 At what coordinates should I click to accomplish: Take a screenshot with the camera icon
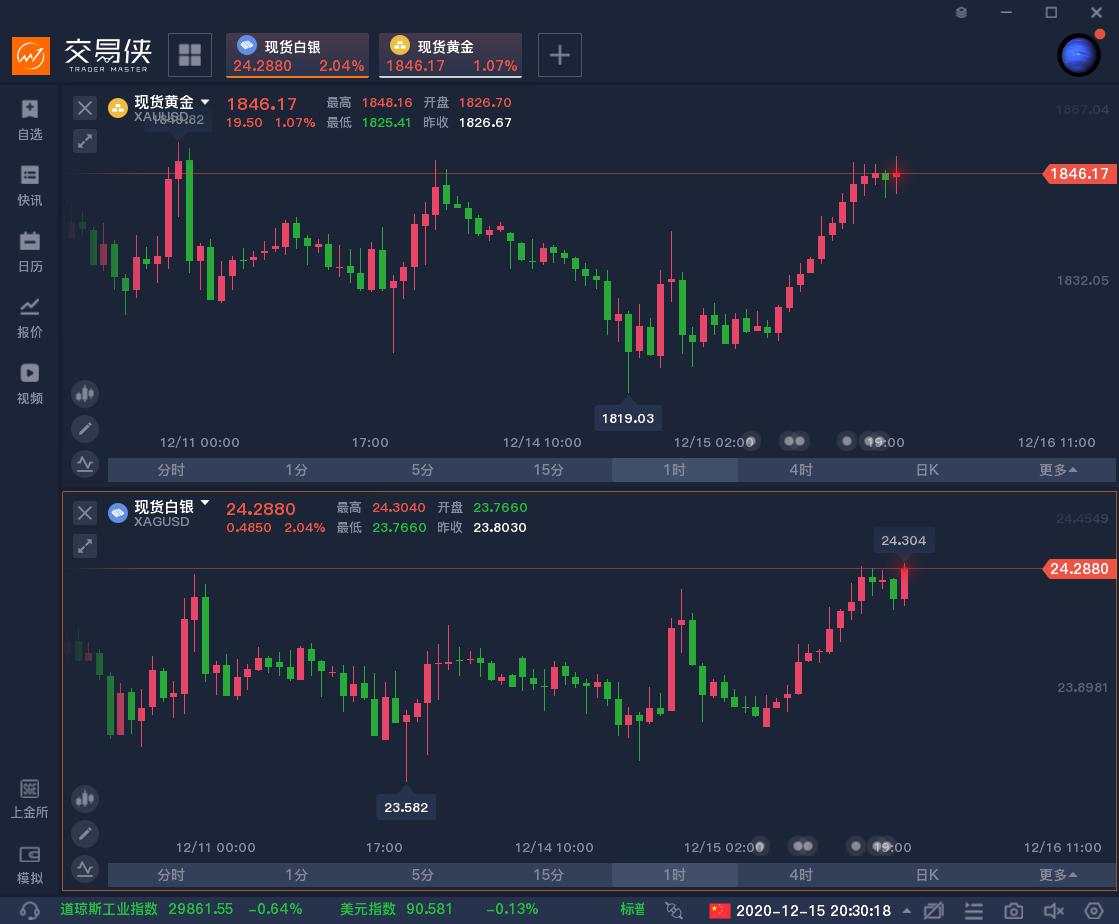tap(1013, 910)
